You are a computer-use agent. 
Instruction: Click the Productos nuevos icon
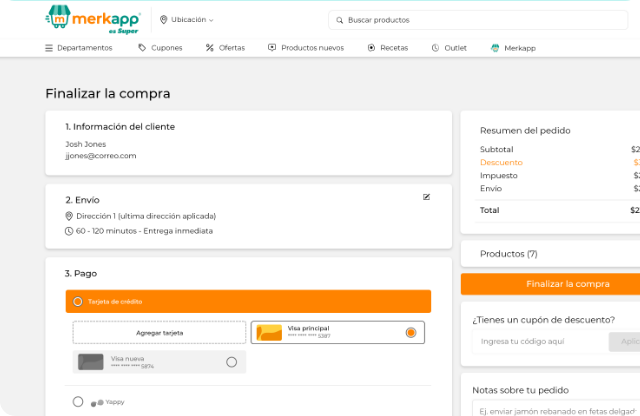pos(272,48)
